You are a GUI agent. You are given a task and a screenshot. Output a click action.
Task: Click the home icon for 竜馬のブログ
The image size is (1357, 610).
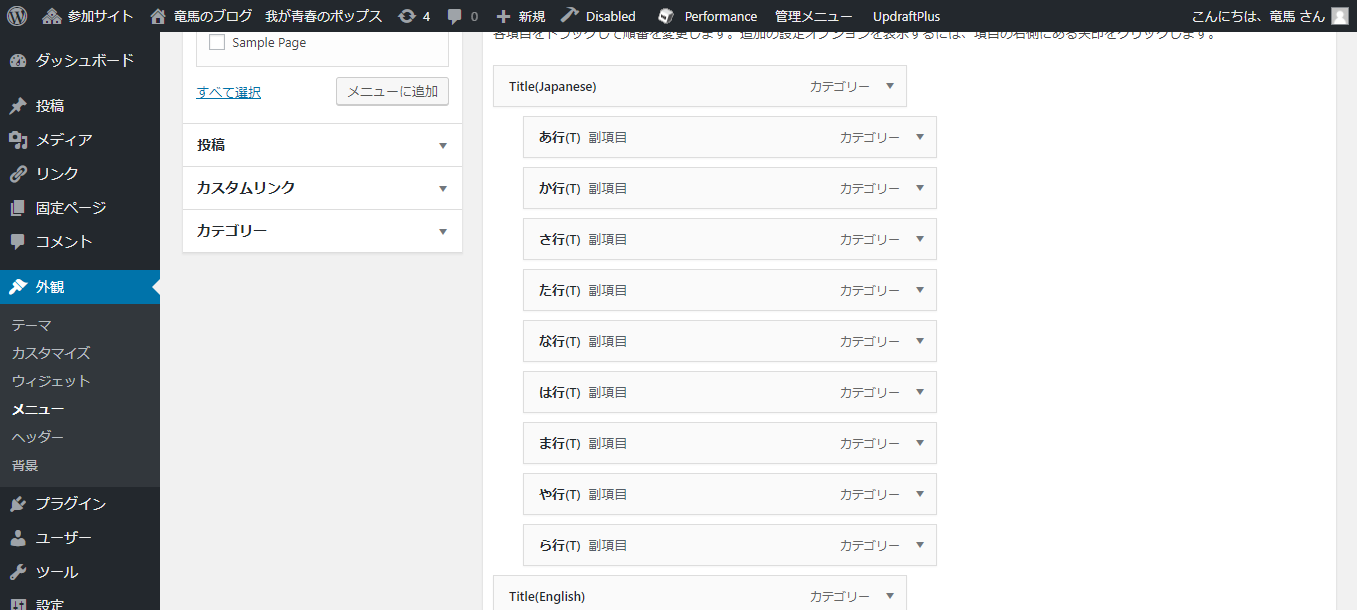[x=158, y=16]
